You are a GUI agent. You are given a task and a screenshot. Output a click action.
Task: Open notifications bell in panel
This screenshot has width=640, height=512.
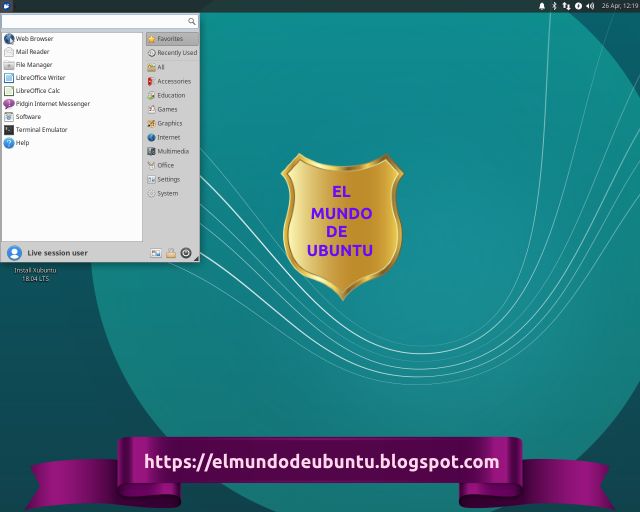pos(542,6)
